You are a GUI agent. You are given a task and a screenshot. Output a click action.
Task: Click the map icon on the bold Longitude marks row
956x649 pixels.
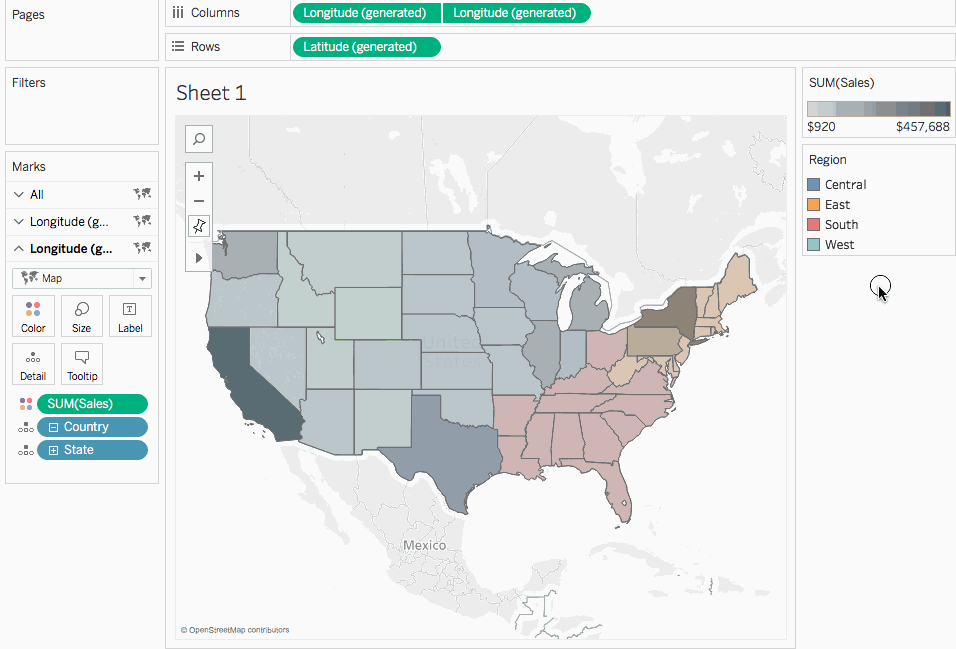[142, 248]
